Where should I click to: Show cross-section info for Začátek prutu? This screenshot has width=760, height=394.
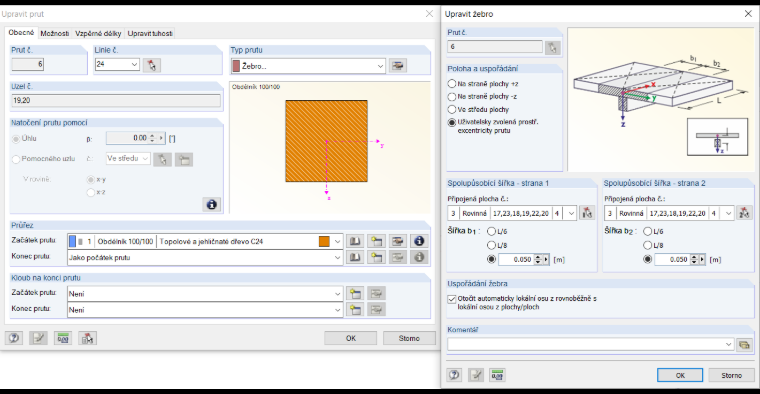click(x=419, y=241)
